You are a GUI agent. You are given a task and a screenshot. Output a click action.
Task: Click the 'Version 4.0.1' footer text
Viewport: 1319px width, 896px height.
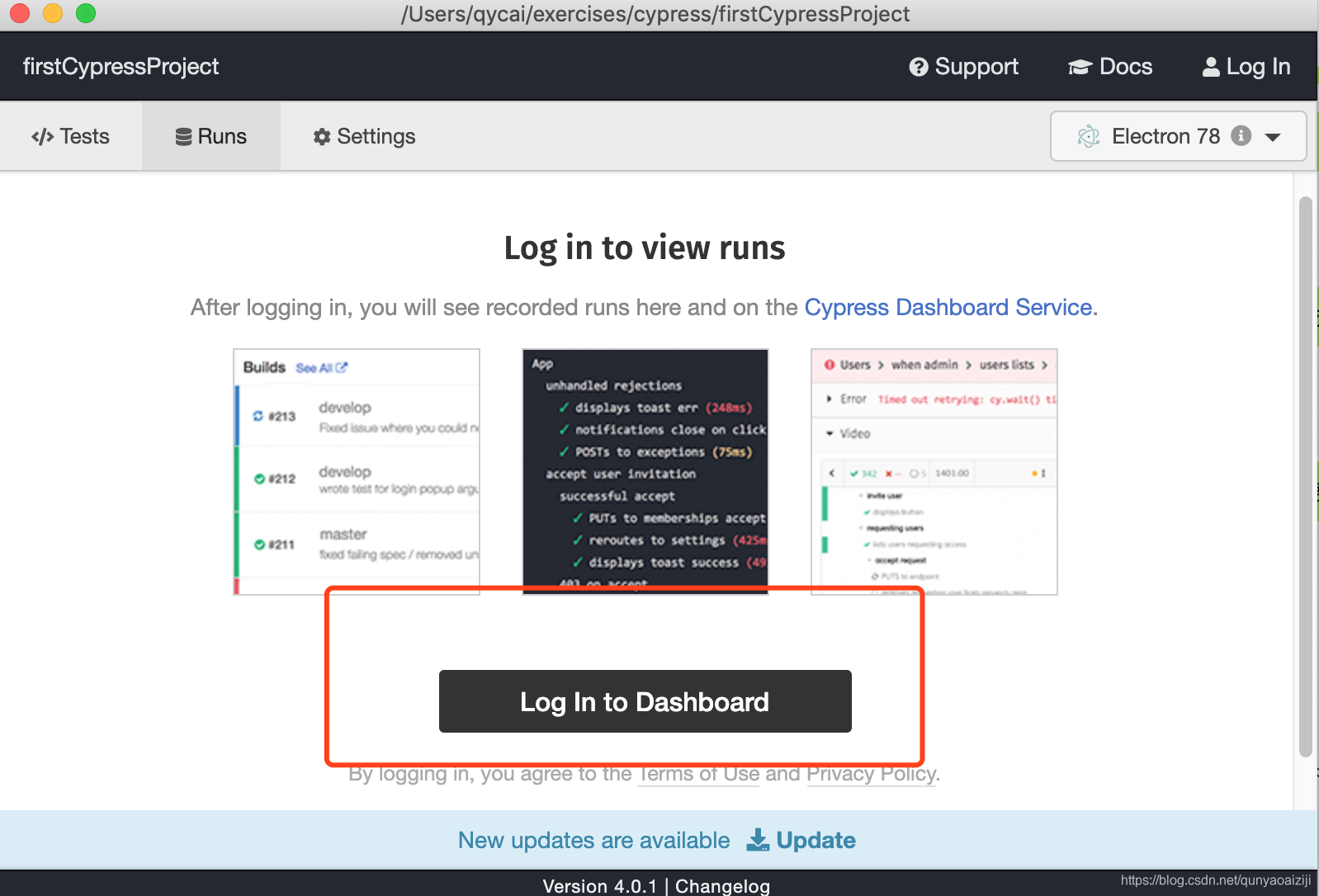click(600, 886)
